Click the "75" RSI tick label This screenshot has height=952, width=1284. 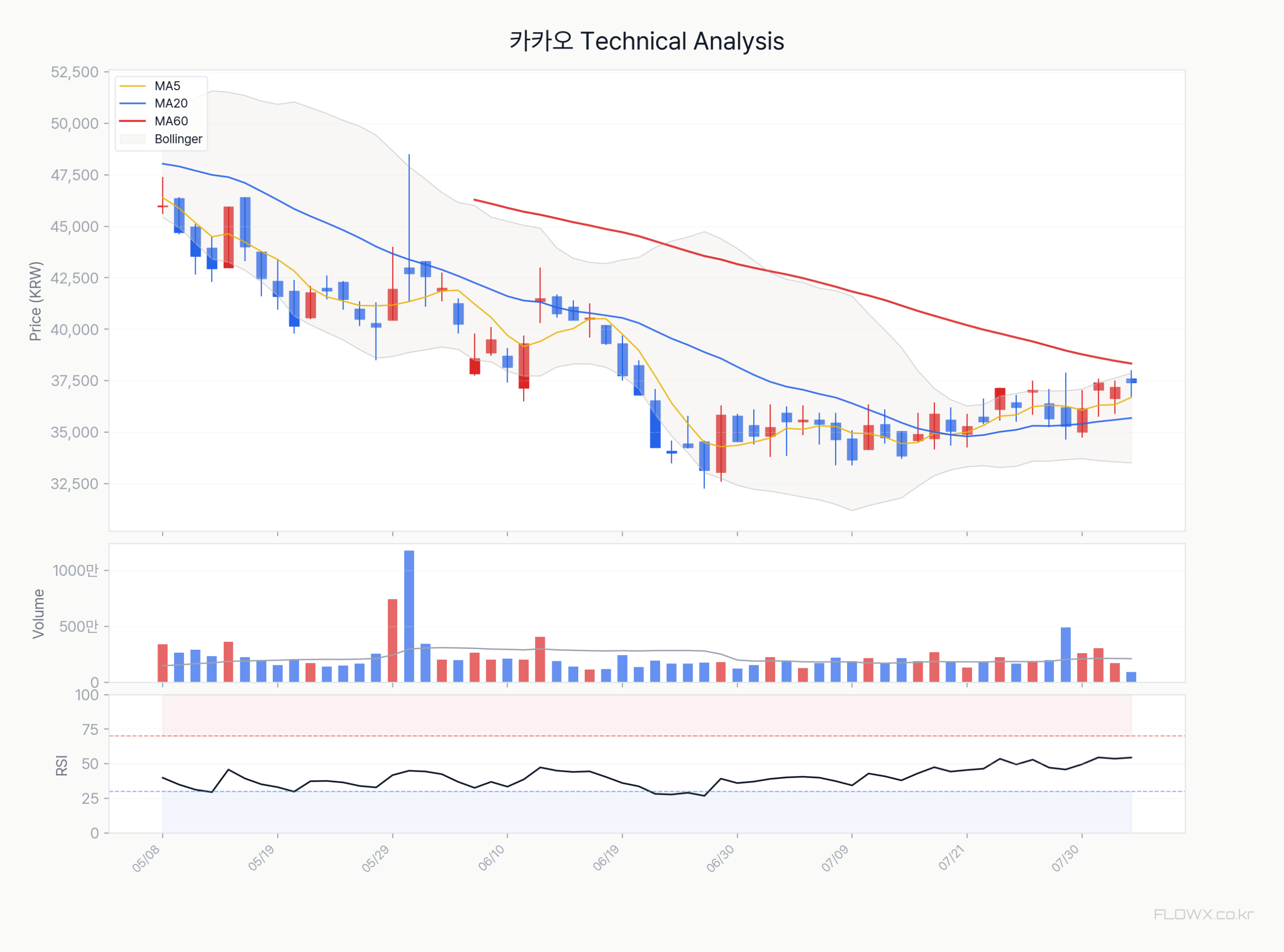click(90, 730)
